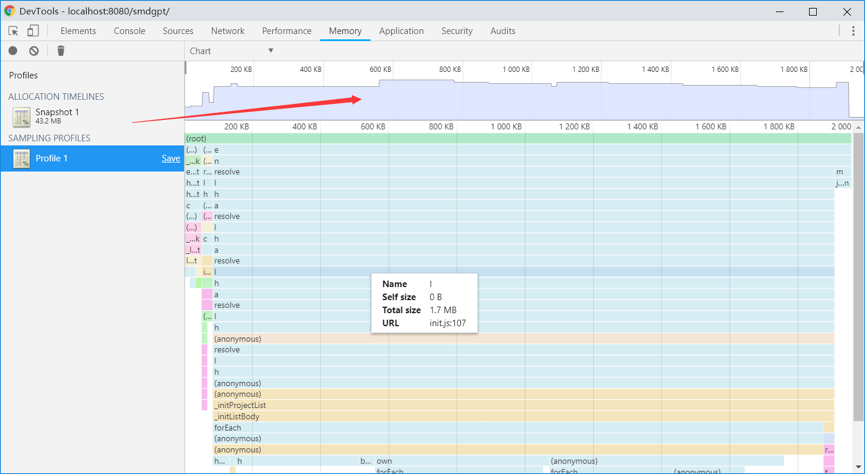
Task: Click the clear all profiles icon
Action: [34, 51]
